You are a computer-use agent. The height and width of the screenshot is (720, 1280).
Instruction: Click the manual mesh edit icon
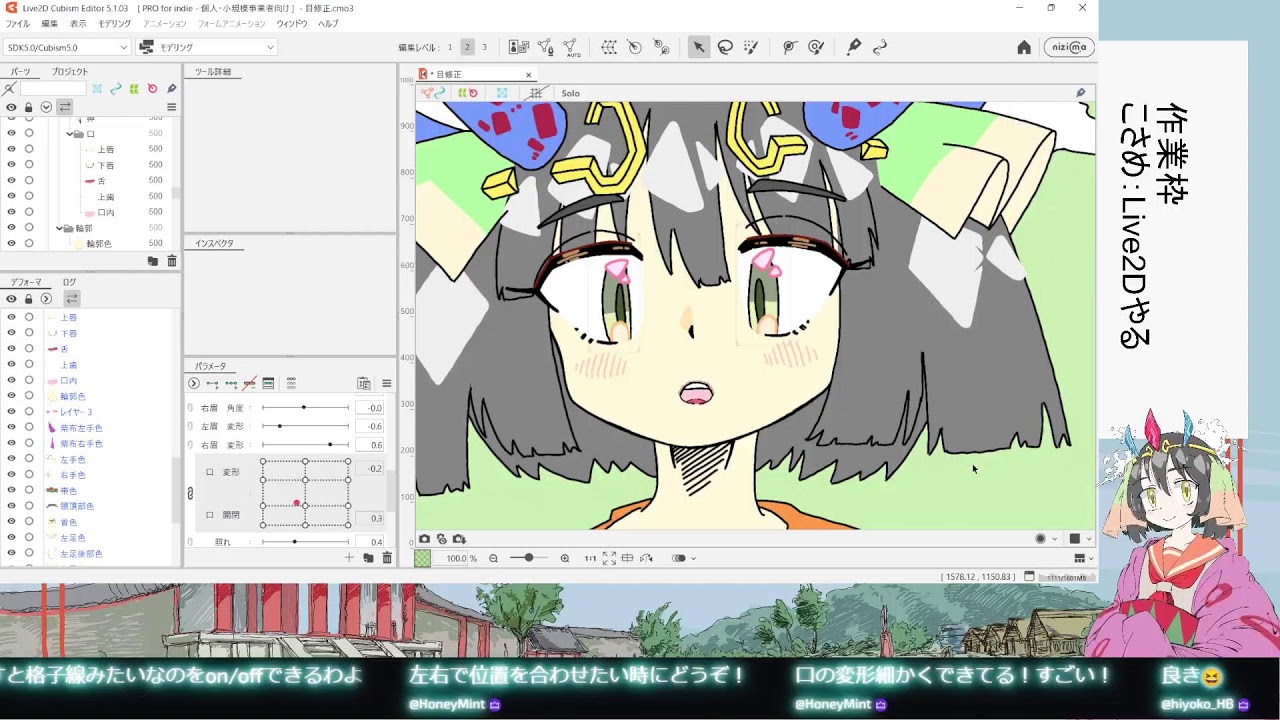[545, 47]
